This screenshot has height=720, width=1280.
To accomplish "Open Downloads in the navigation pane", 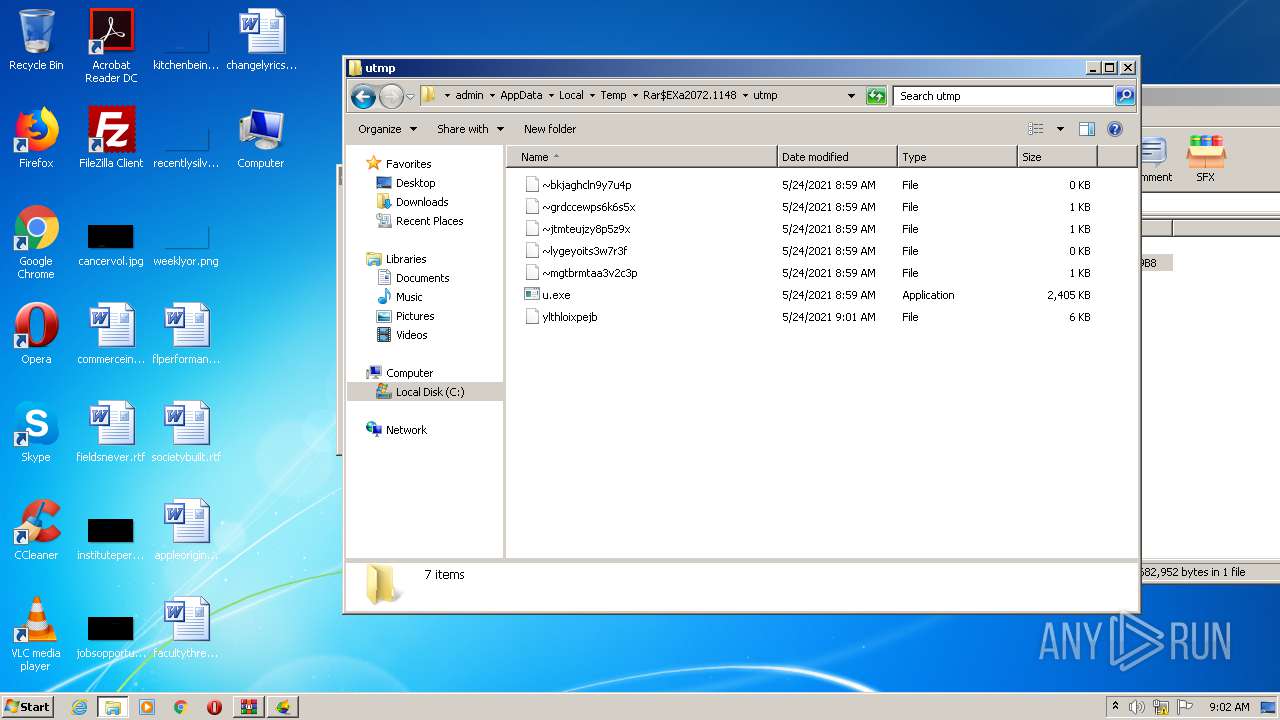I will 421,202.
